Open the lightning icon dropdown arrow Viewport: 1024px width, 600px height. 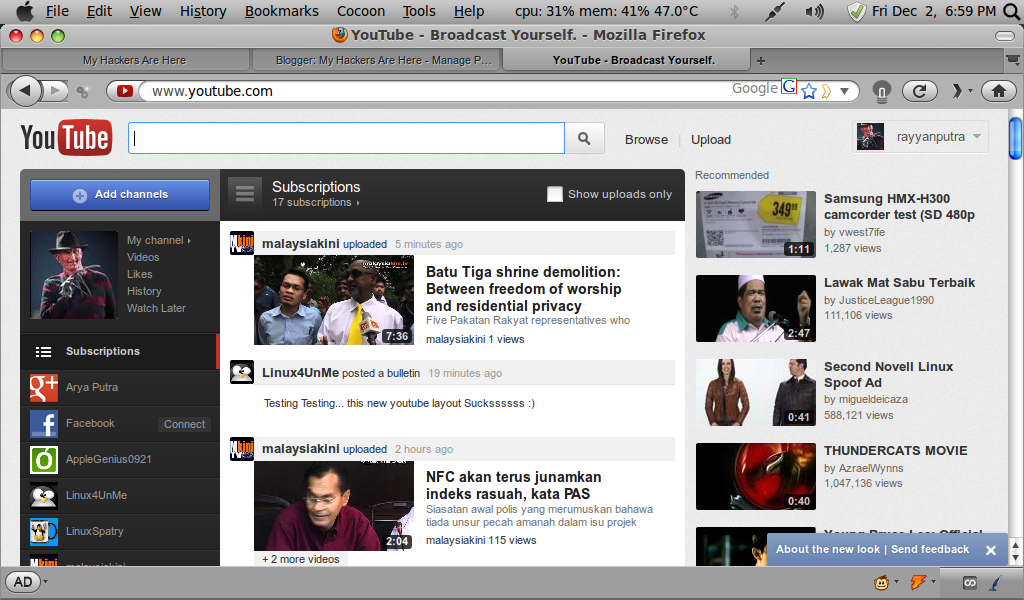point(933,582)
